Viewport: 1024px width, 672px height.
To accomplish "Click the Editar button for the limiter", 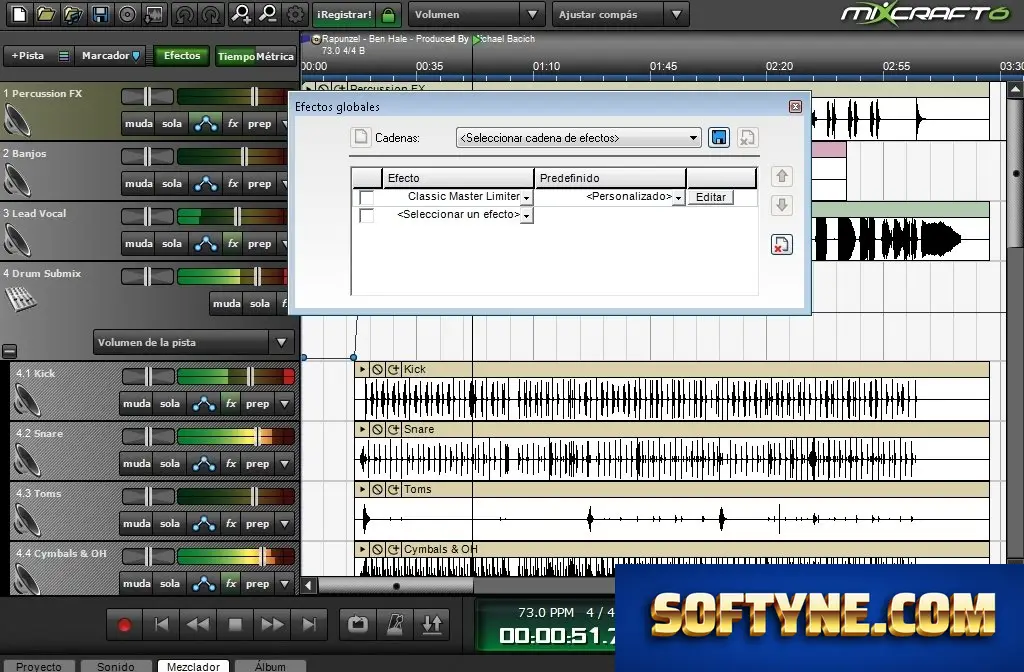I will pyautogui.click(x=711, y=197).
